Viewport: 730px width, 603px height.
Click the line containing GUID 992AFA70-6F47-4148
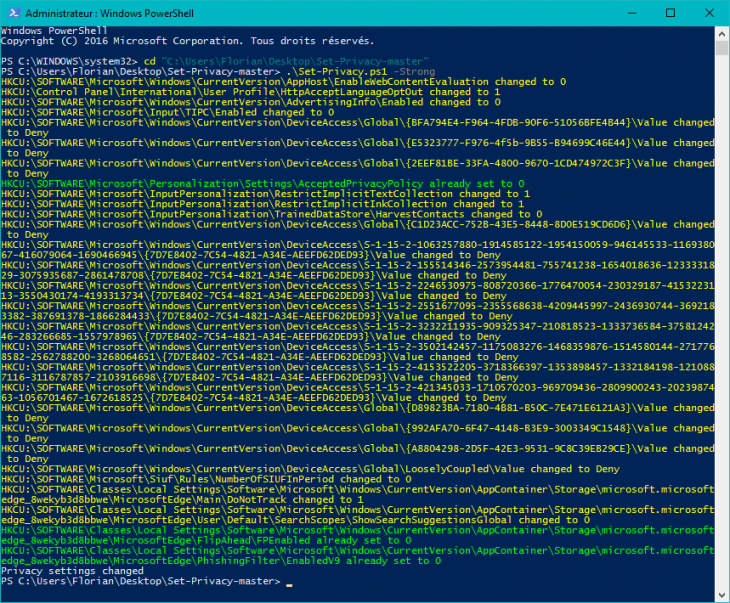pyautogui.click(x=358, y=434)
